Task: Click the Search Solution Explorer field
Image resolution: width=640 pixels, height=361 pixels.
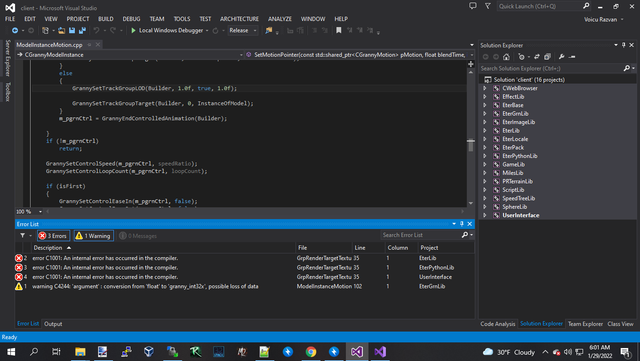Action: tap(551, 69)
